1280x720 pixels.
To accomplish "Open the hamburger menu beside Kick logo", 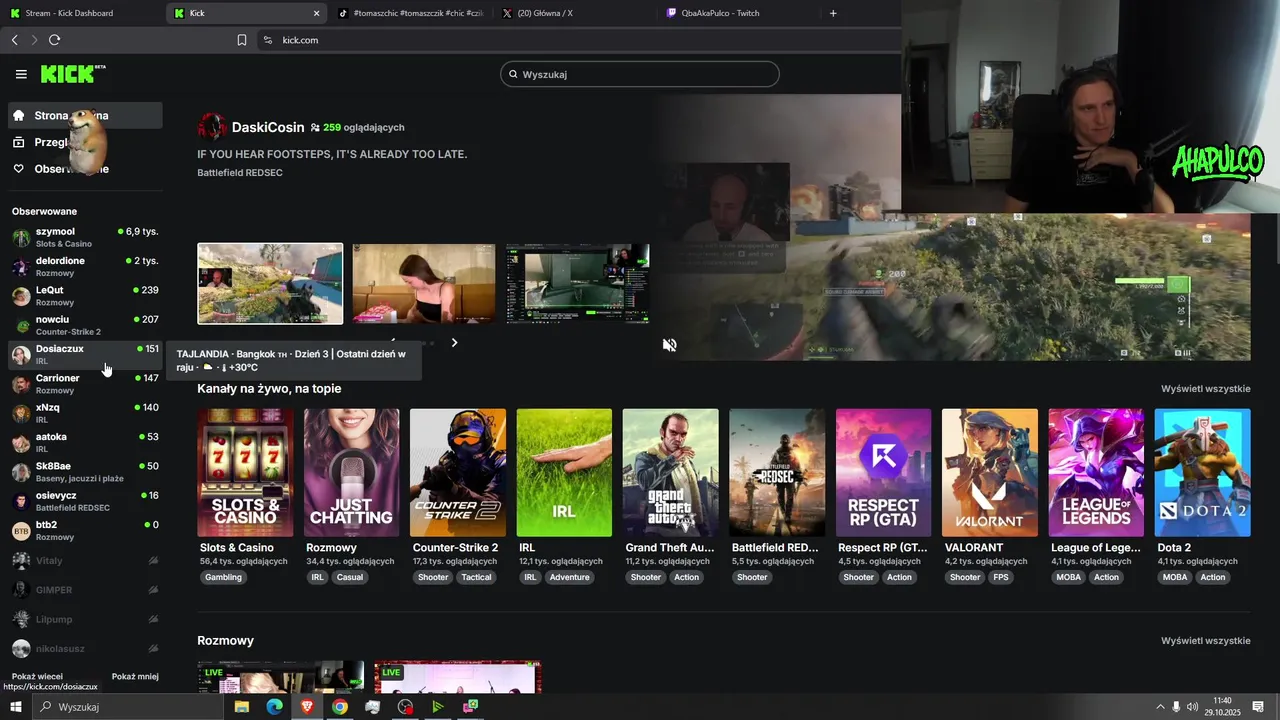I will click(x=21, y=74).
